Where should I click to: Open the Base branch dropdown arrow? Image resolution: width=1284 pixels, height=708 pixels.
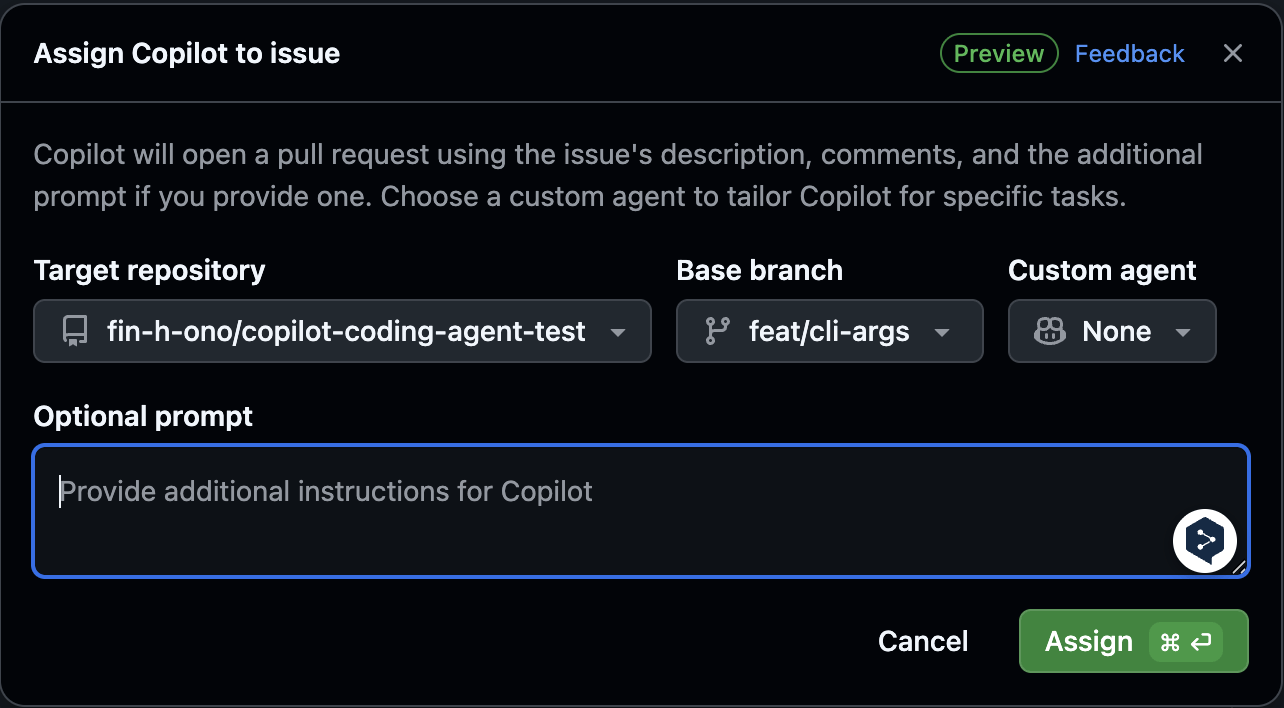[941, 332]
